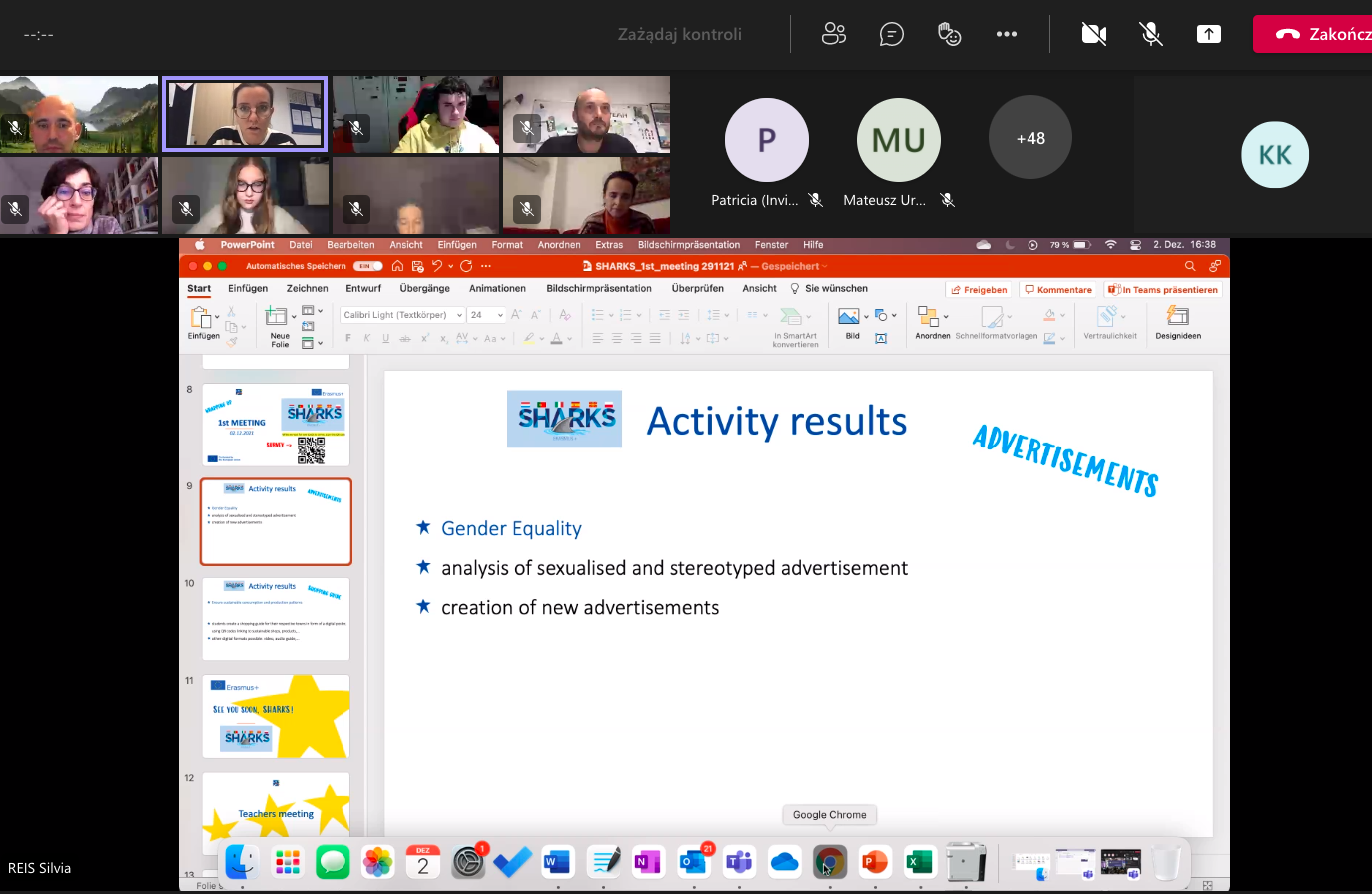Click the Freigeben share button
Viewport: 1372px width, 894px height.
point(979,290)
